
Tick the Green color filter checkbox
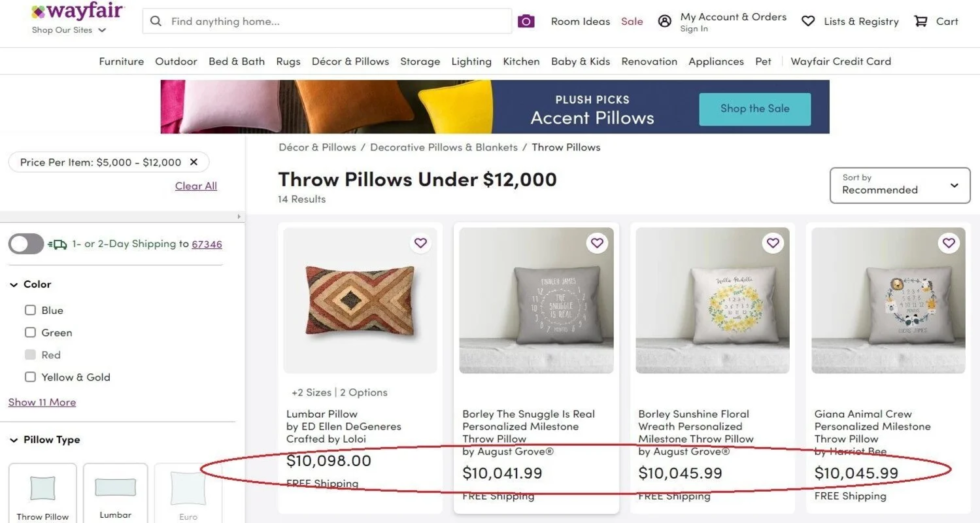pos(30,333)
